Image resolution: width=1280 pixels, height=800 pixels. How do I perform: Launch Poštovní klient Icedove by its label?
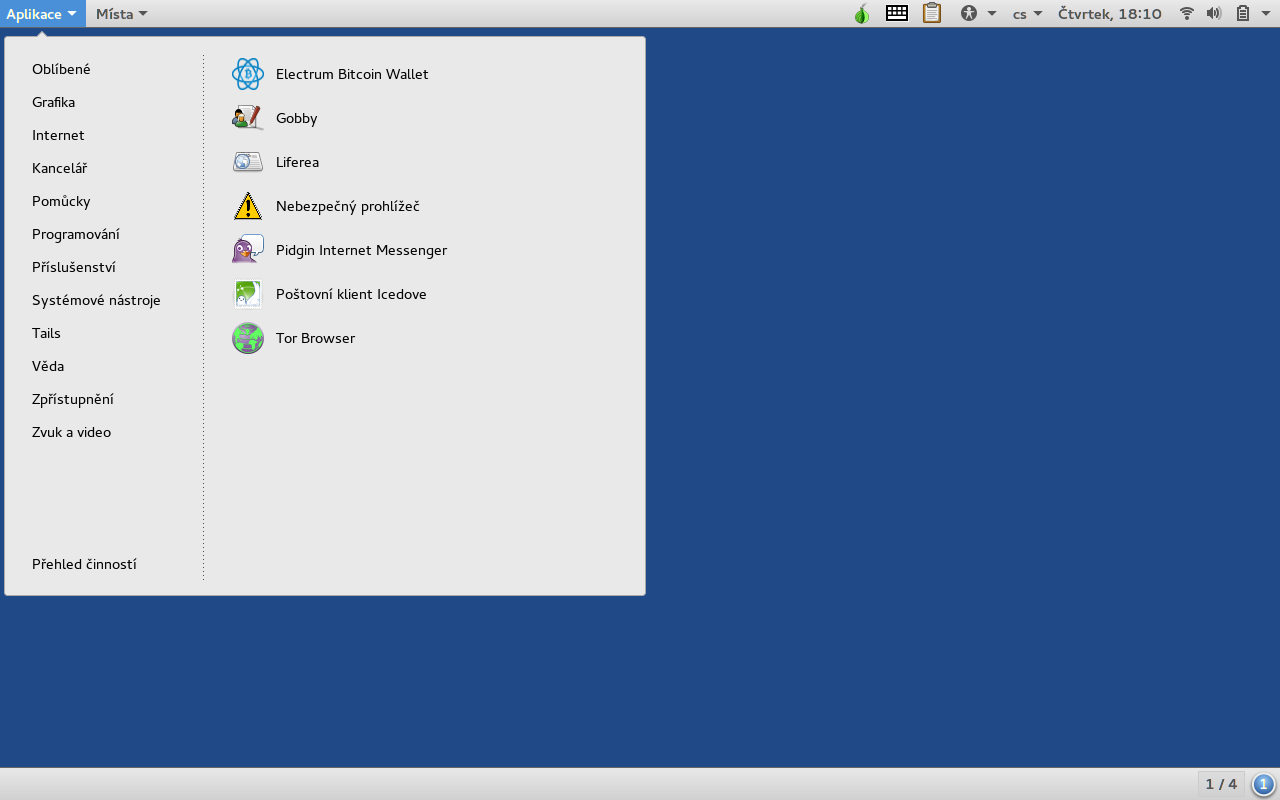coord(351,294)
